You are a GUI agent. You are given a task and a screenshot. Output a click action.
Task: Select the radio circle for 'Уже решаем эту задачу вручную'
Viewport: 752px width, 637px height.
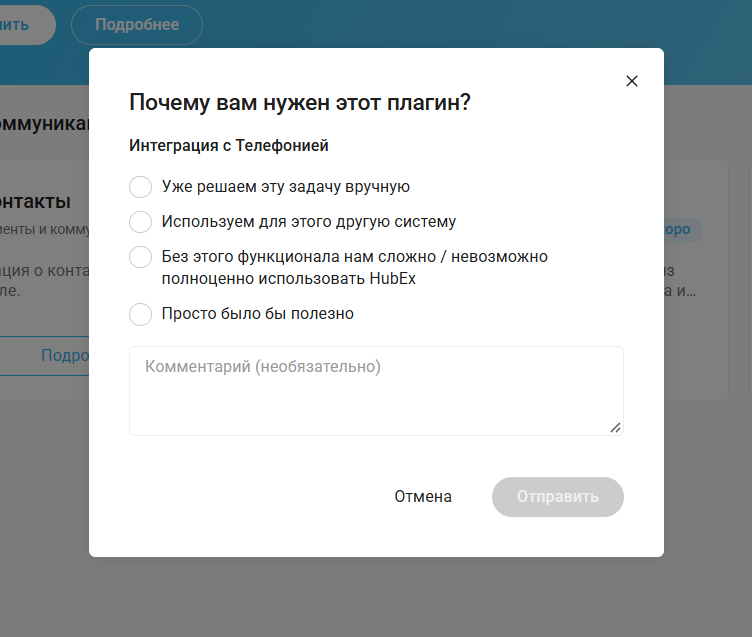141,187
